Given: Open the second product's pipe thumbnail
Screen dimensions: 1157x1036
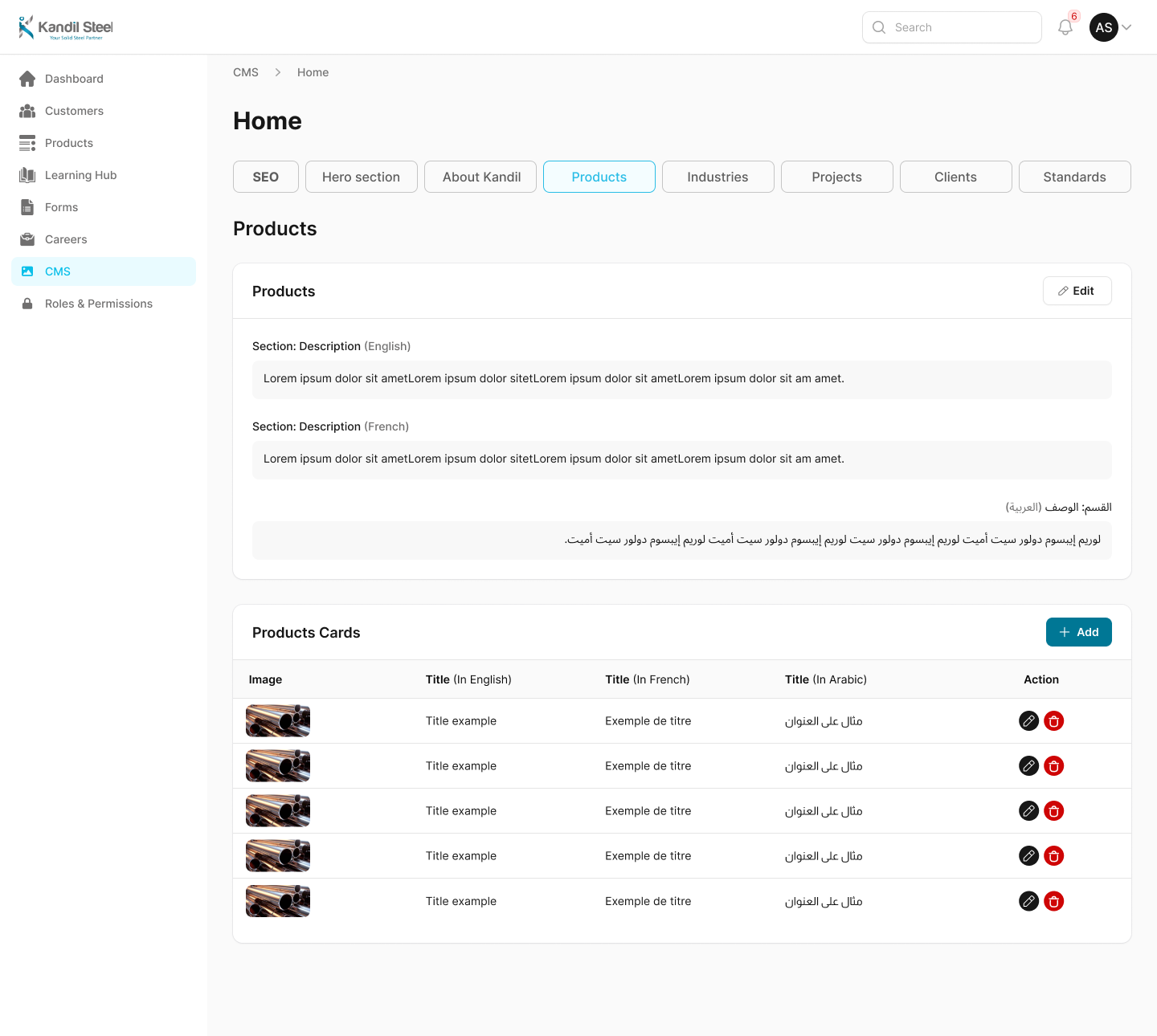Looking at the screenshot, I should (278, 766).
